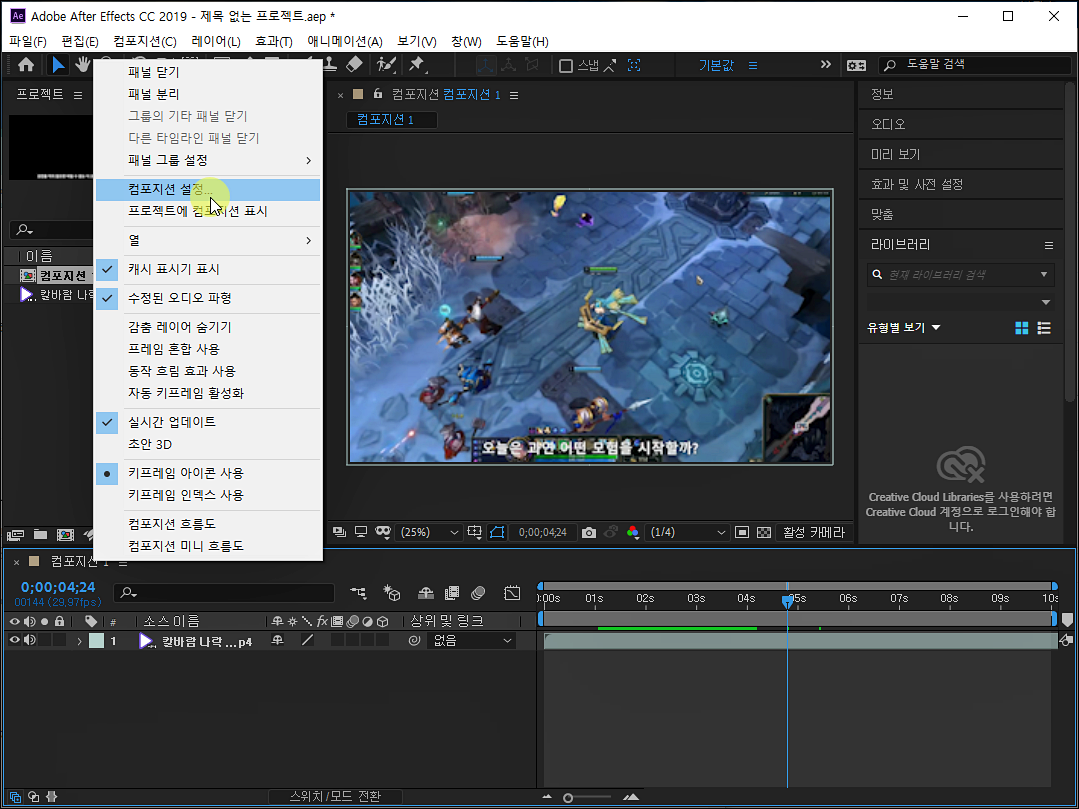Click the '스위치/모드 전환' button

click(x=335, y=797)
